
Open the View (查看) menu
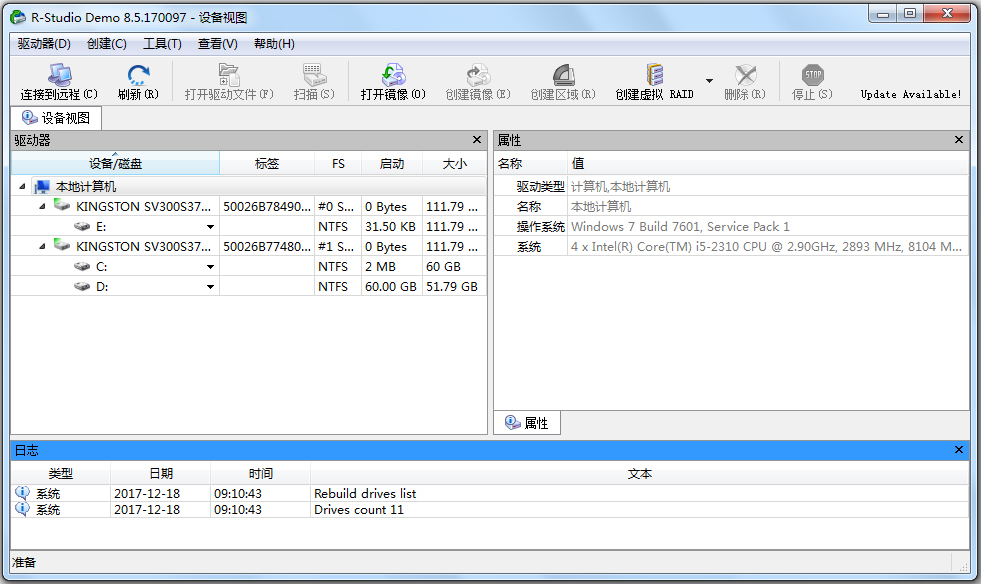tap(218, 44)
